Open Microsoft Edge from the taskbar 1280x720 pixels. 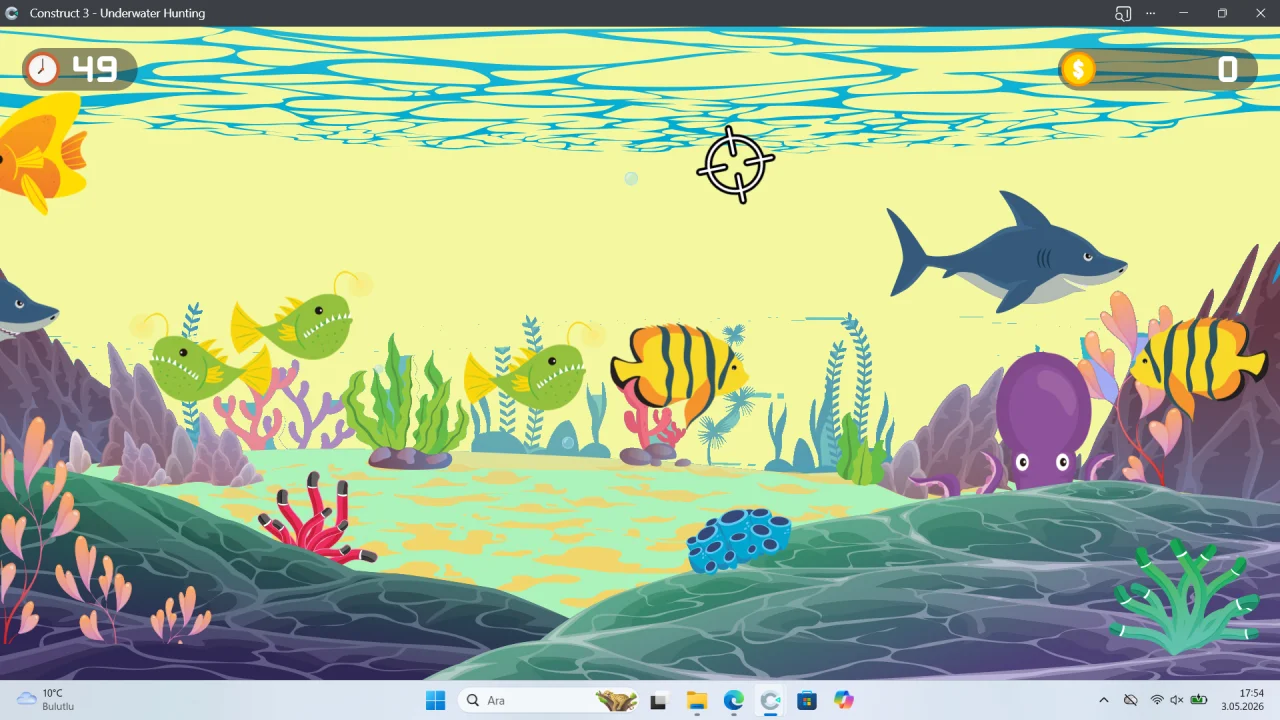point(734,700)
